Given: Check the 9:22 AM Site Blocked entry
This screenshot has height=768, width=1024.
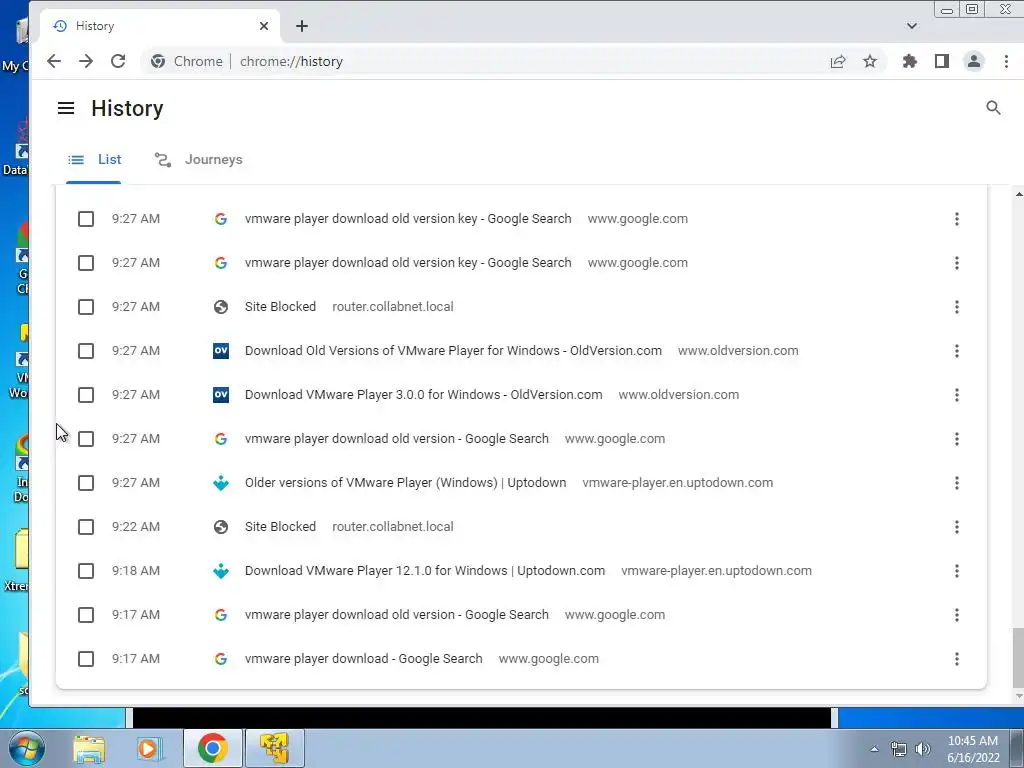Looking at the screenshot, I should (86, 526).
